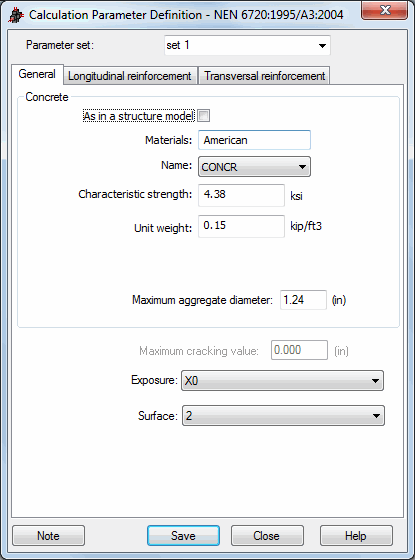Switch to the Longitudinal reinforcement tab

(x=130, y=76)
